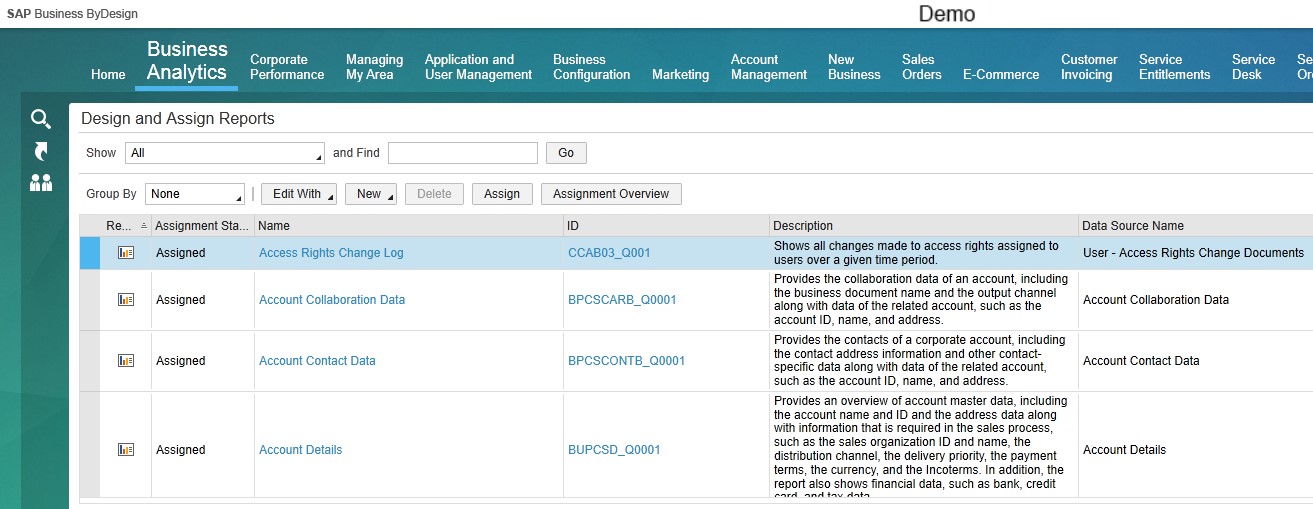
Task: Switch to the Corporate Performance tab
Action: 287,67
